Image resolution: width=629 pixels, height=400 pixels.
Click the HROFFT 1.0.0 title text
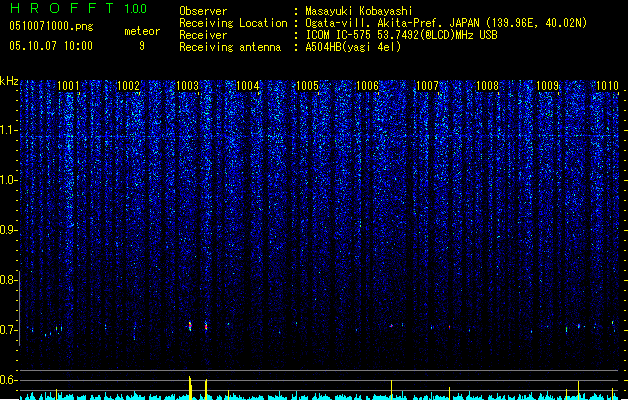pyautogui.click(x=78, y=8)
